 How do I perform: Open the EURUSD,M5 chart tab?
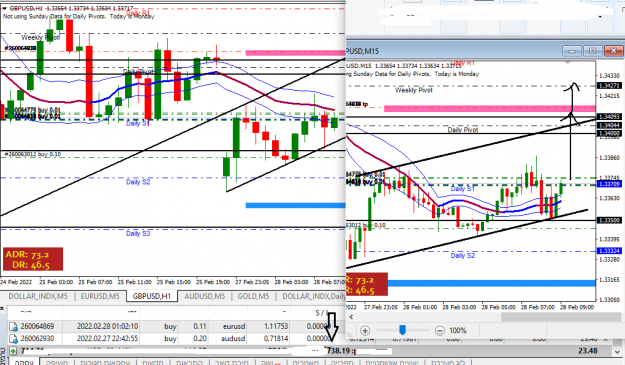(x=100, y=296)
